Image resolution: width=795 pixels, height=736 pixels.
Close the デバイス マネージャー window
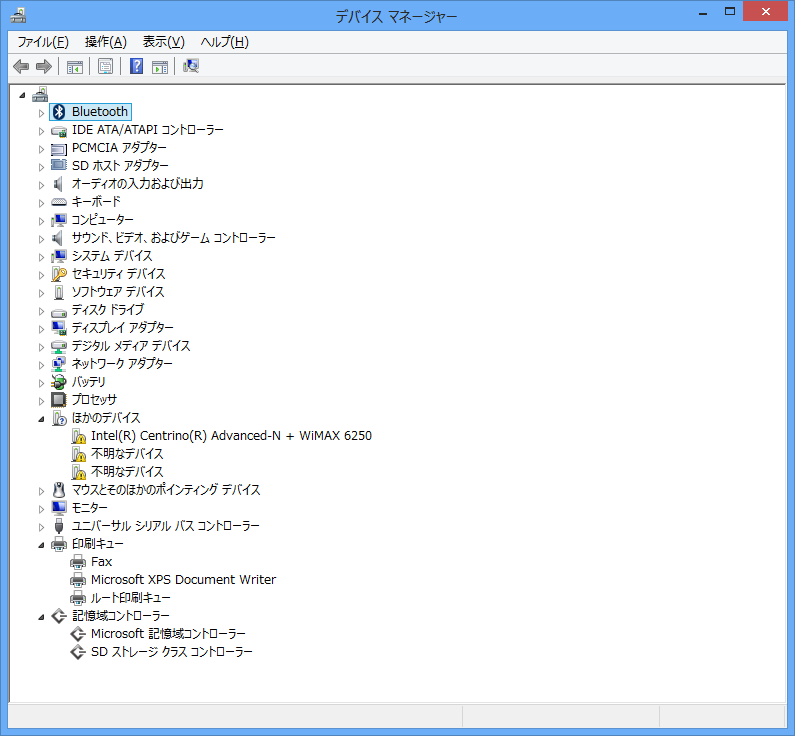point(766,11)
